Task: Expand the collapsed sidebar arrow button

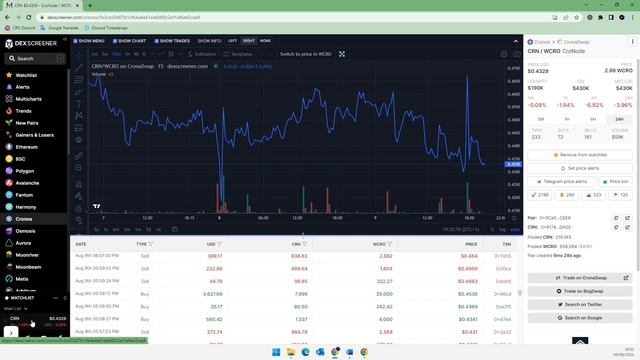Action: click(x=11, y=332)
